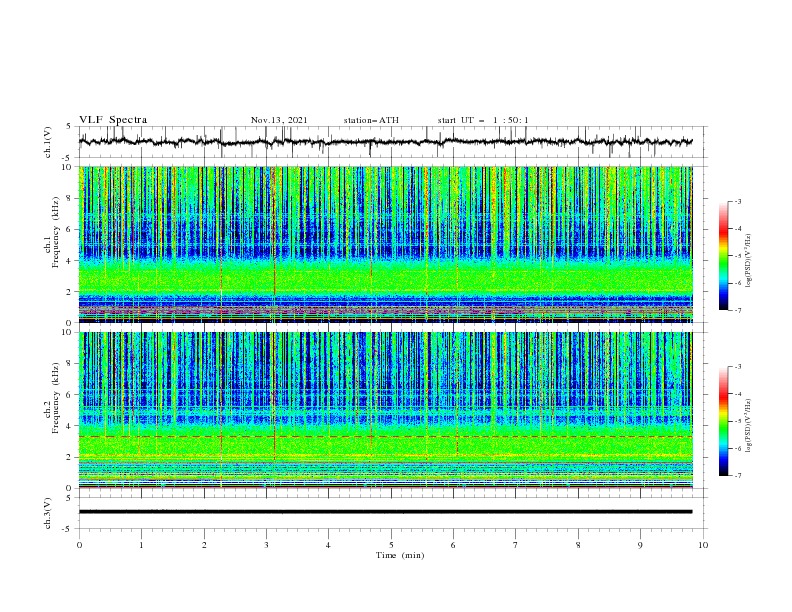Click time axis tick label "9"
The height and width of the screenshot is (612, 792).
tap(640, 545)
